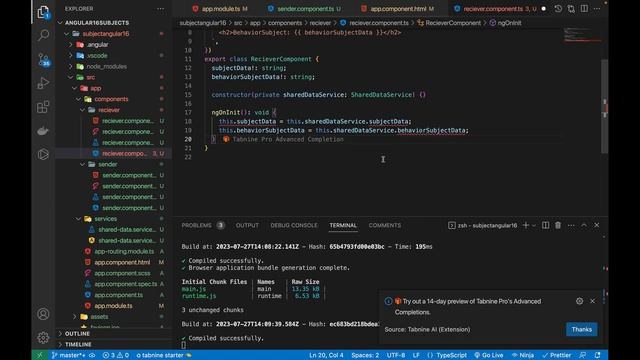
Task: Click the open changes icon in editor toolbar
Action: point(571,9)
